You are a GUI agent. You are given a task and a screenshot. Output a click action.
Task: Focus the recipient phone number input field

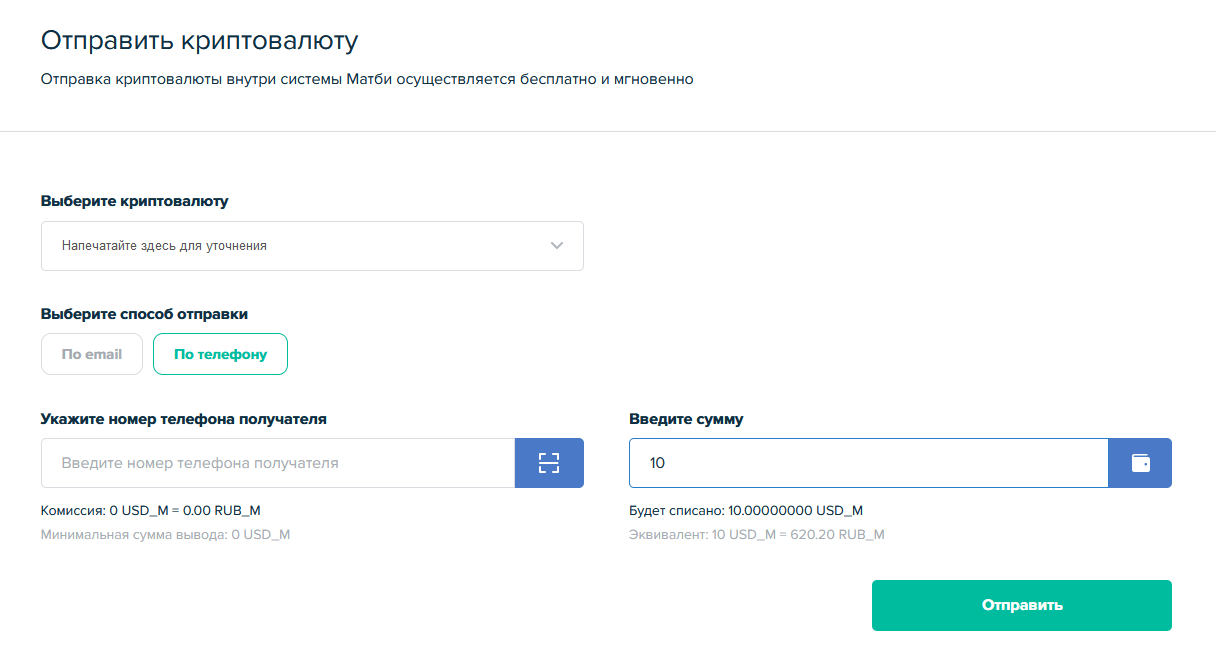[x=278, y=463]
